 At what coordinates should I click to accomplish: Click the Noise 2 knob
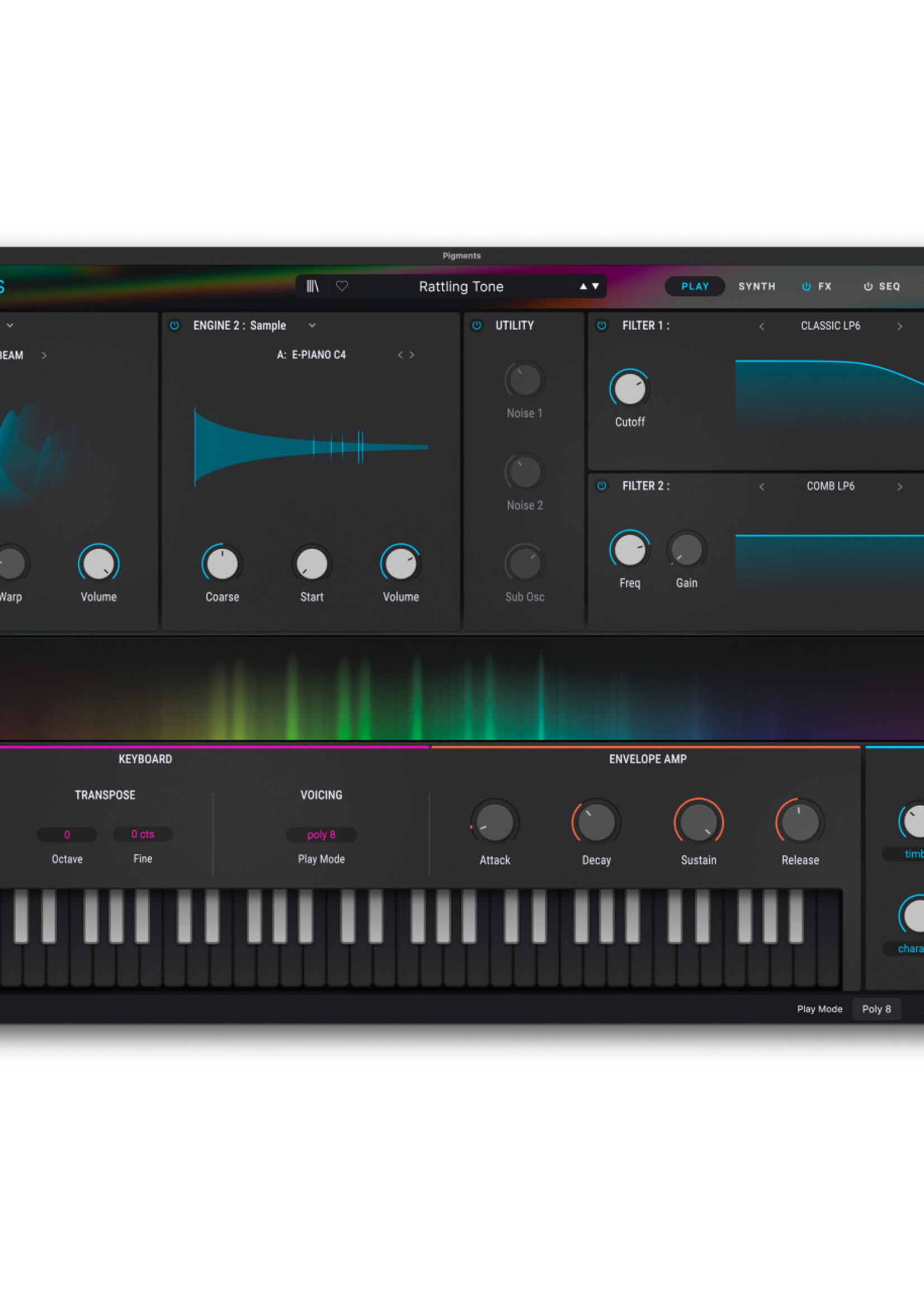coord(525,472)
